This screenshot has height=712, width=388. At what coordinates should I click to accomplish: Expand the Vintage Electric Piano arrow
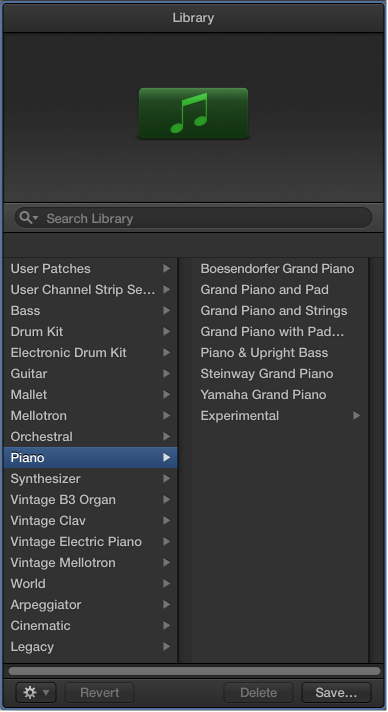(x=167, y=541)
